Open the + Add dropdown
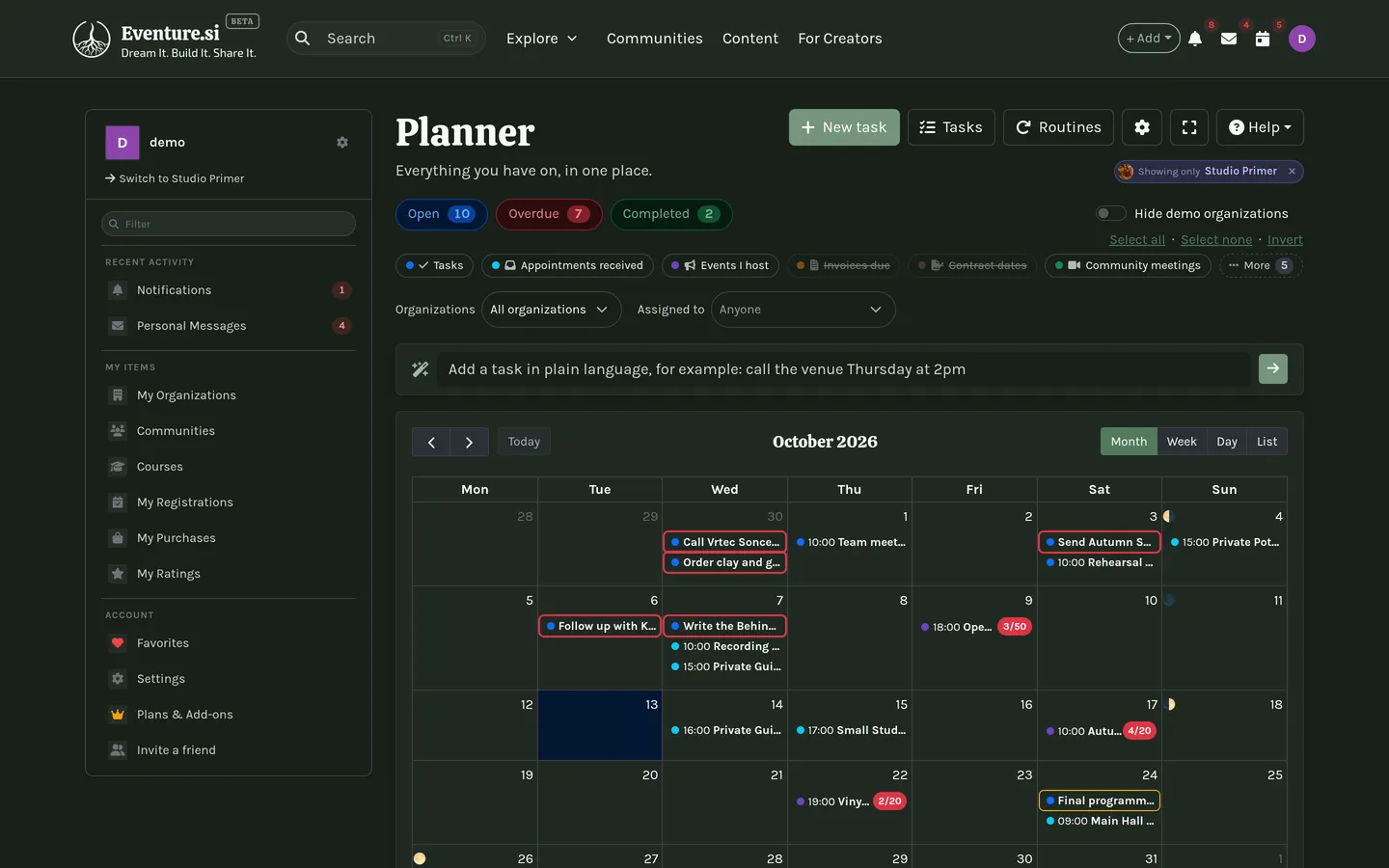Image resolution: width=1389 pixels, height=868 pixels. [1149, 39]
